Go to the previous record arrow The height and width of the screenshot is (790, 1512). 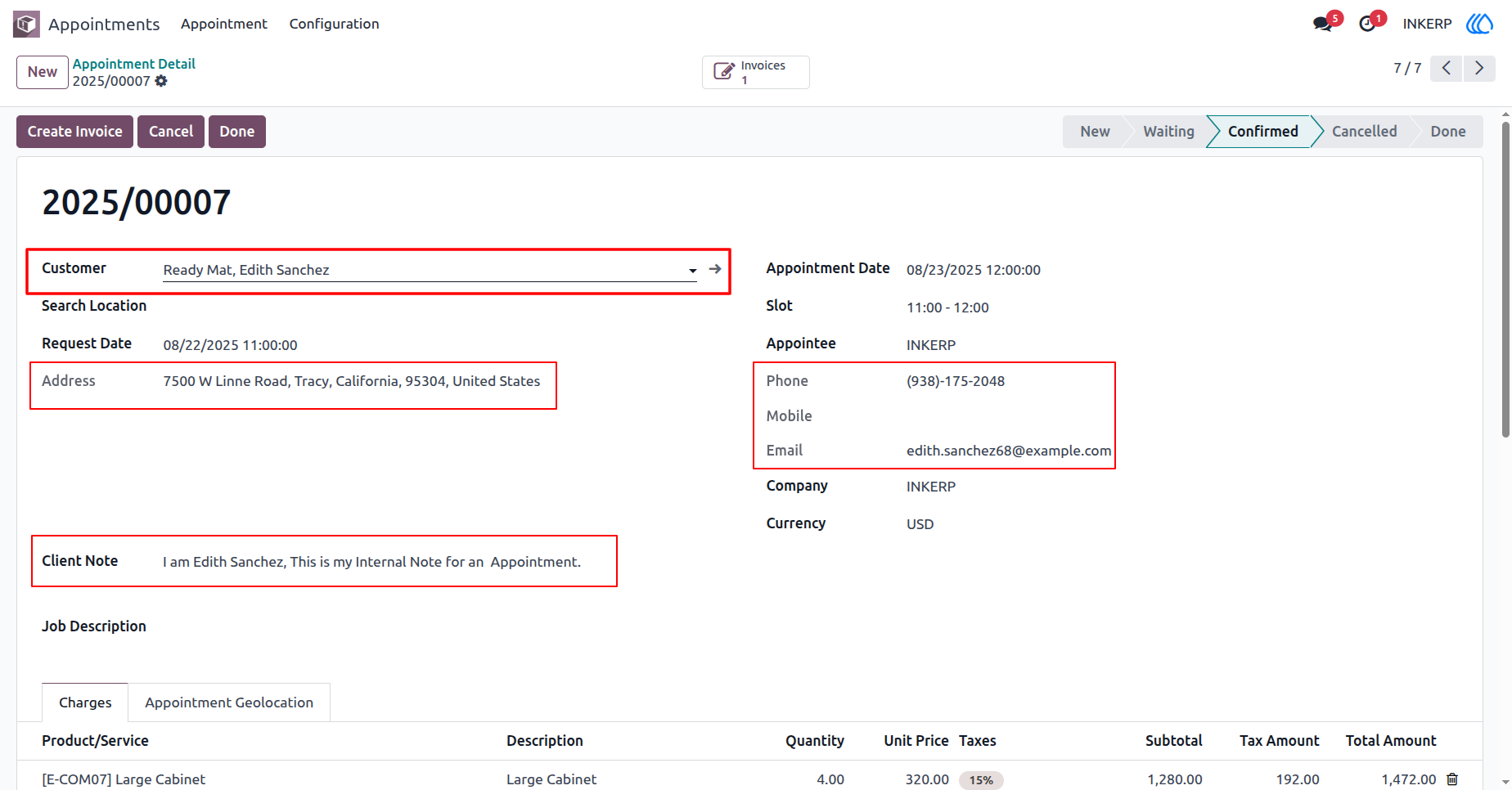coord(1447,68)
